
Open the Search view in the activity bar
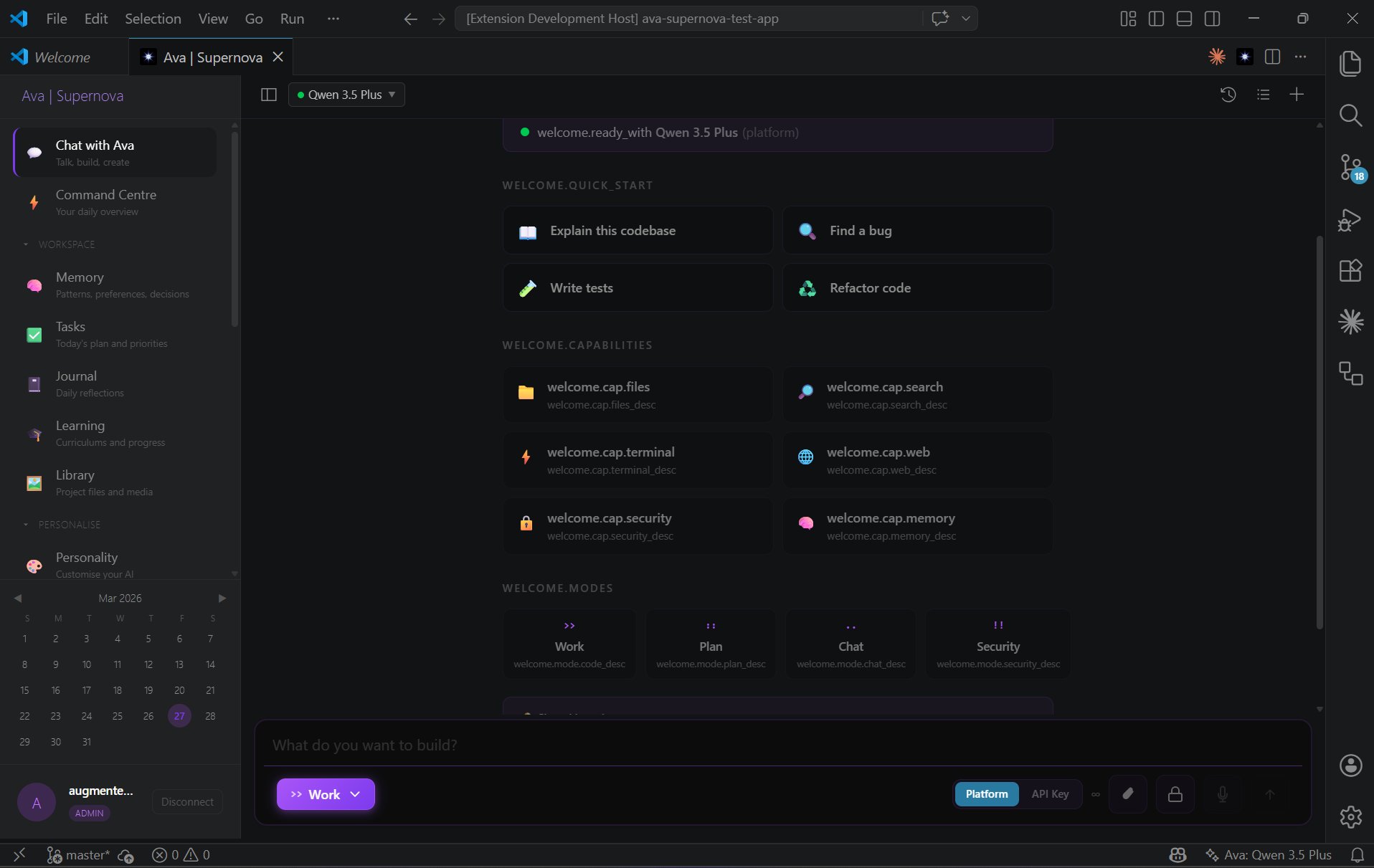(1350, 115)
